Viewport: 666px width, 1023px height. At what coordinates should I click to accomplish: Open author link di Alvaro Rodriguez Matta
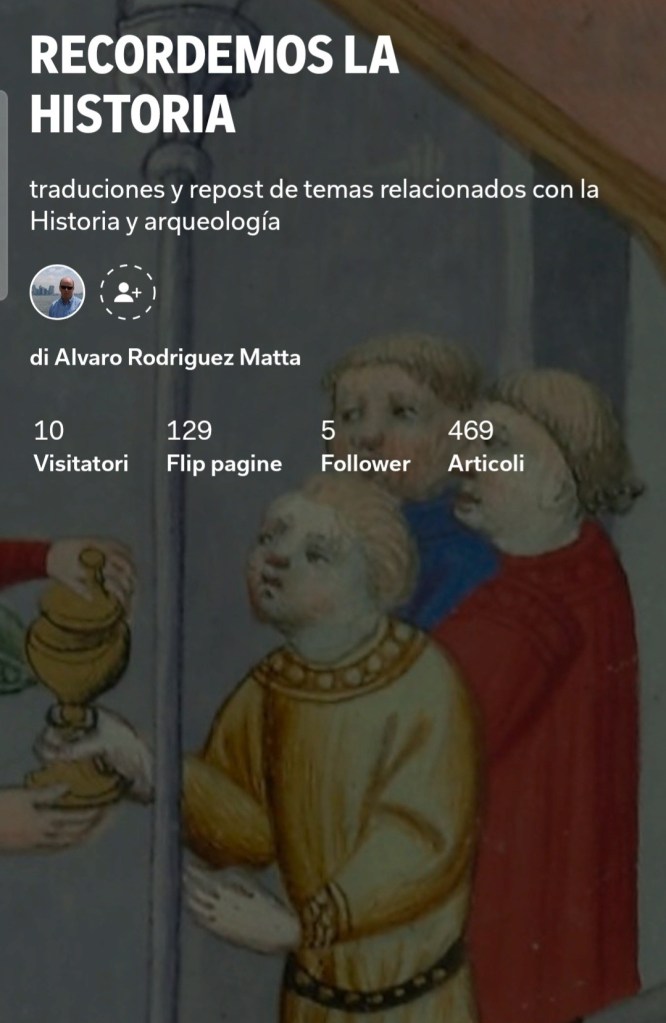point(165,358)
